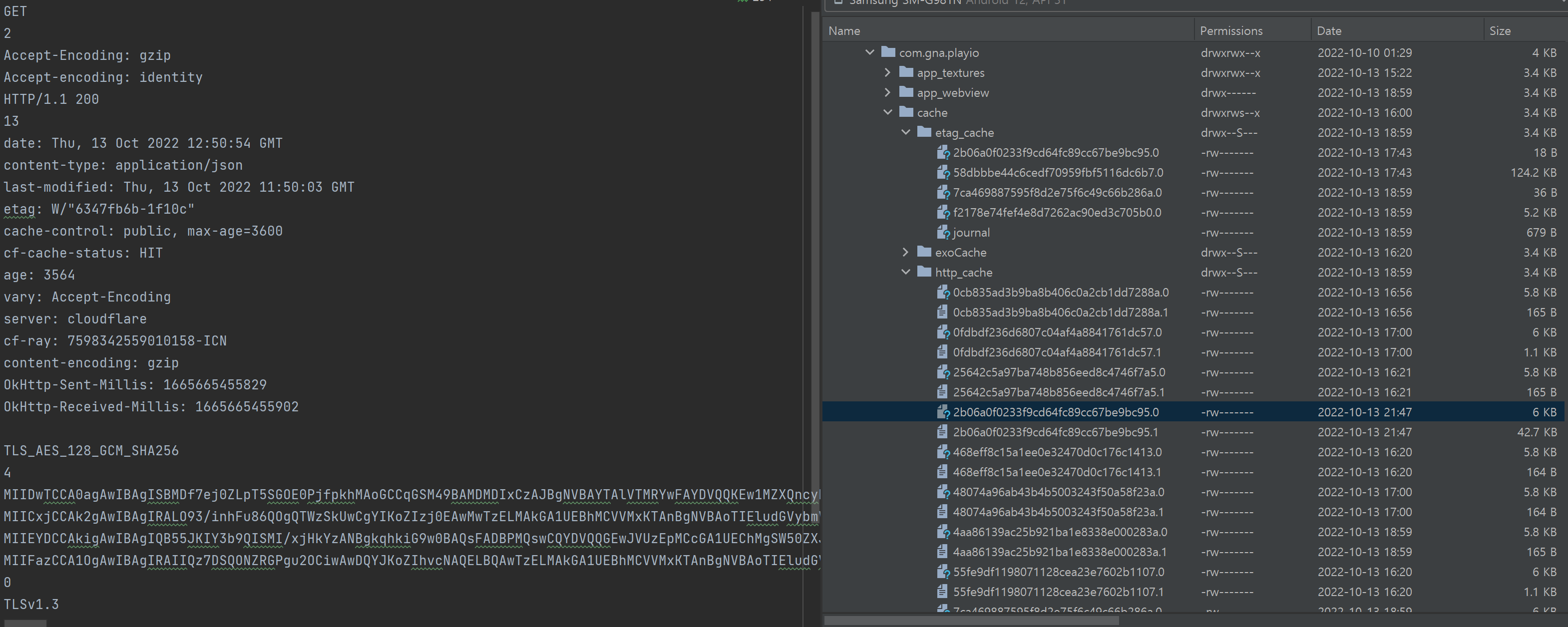Sort files by Name column header
Image resolution: width=1568 pixels, height=627 pixels.
(x=844, y=31)
